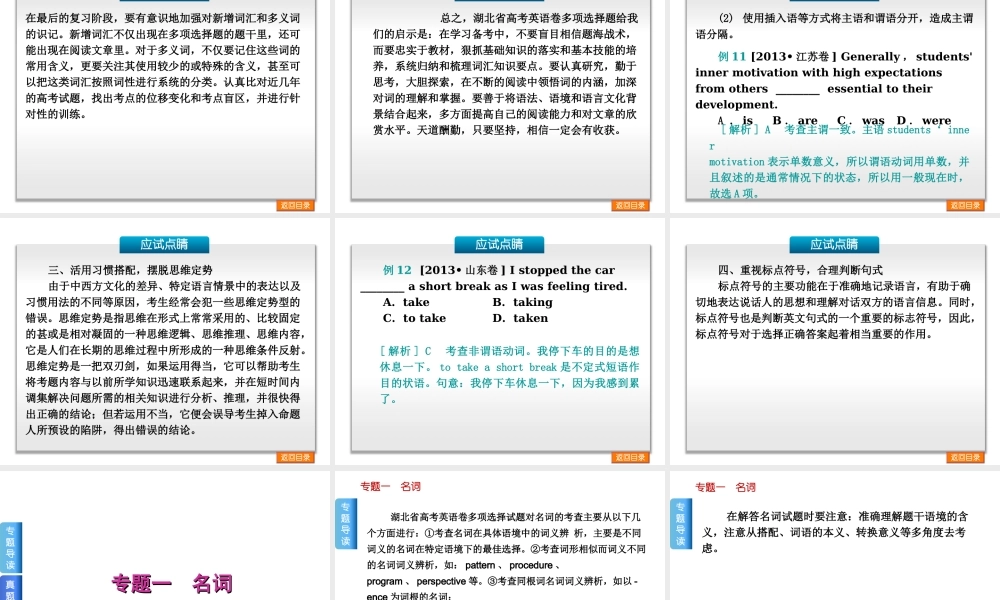Click the green '[解析] C 考查非谓语动词' explanation
This screenshot has height=600, width=1000.
point(510,375)
